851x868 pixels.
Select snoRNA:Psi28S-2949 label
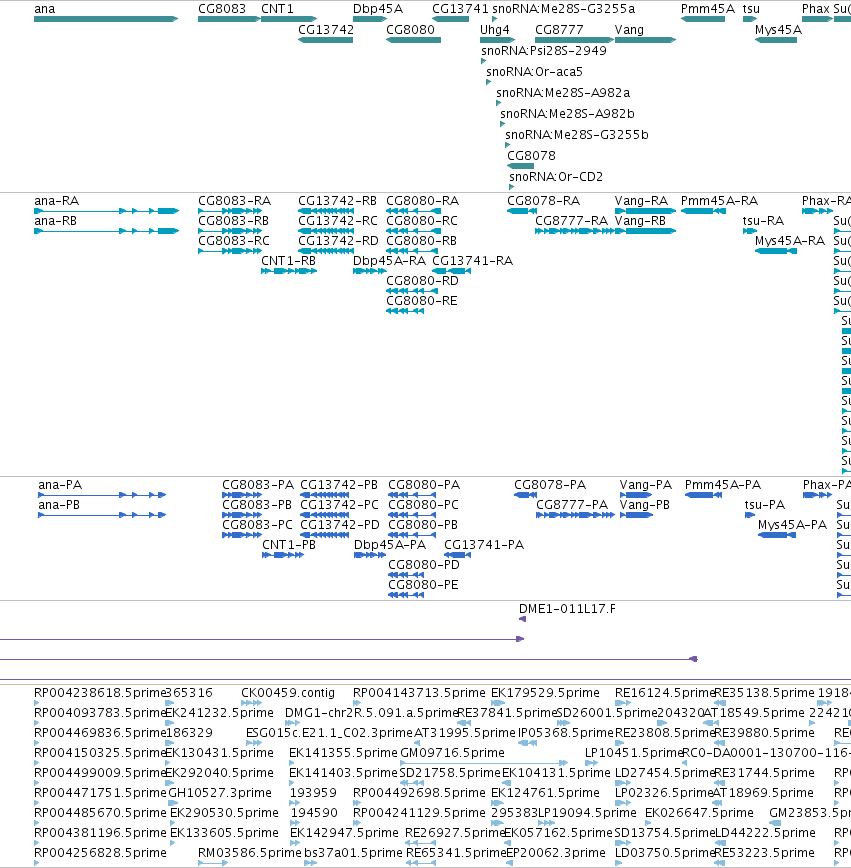[x=543, y=51]
